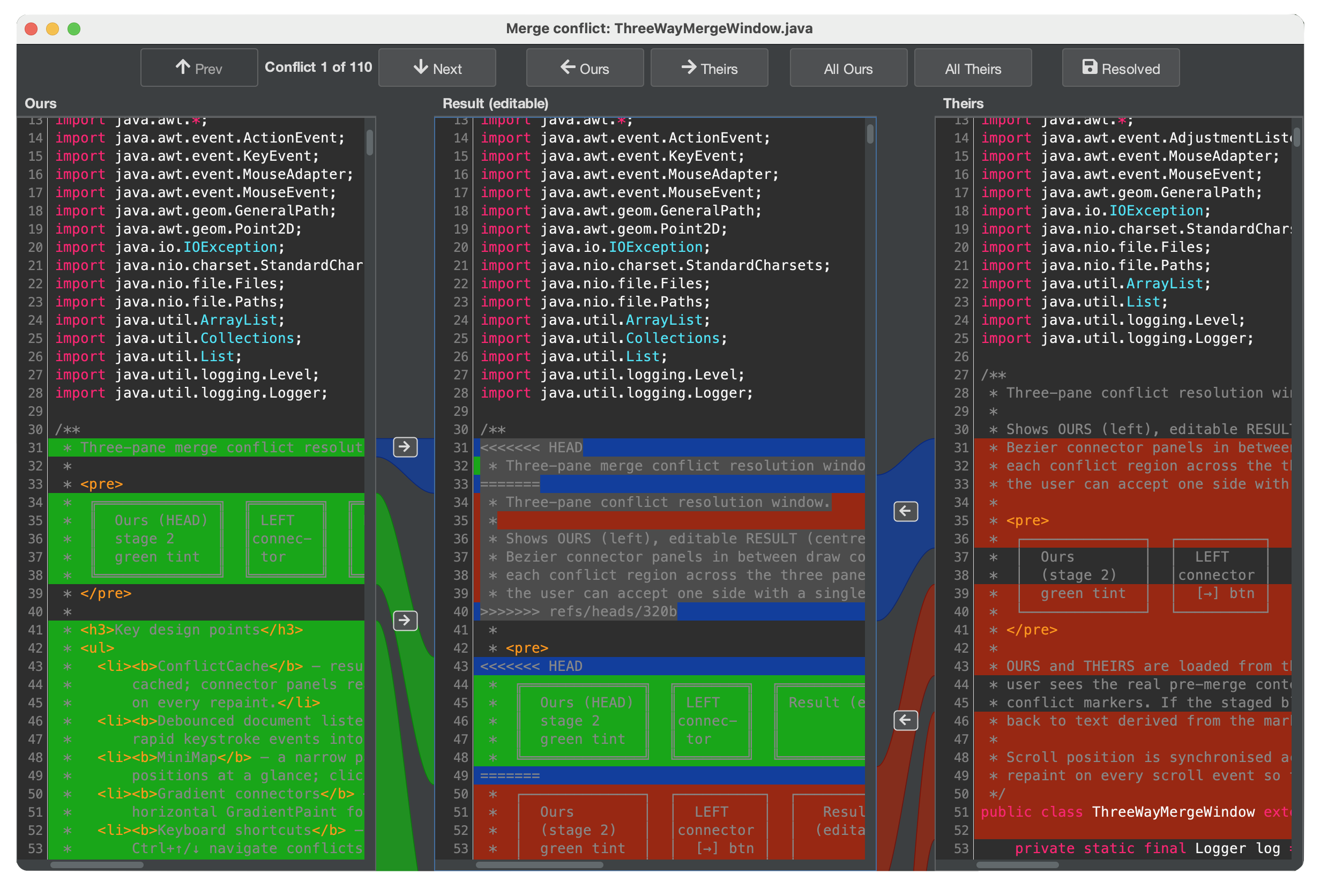This screenshot has height=896, width=1328.
Task: Click the second right-arrow connector from the Ours pane
Action: 405,621
